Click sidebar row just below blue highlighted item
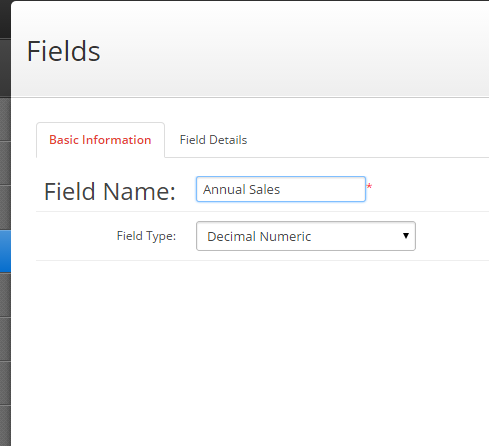The image size is (489, 446). click(x=5, y=295)
